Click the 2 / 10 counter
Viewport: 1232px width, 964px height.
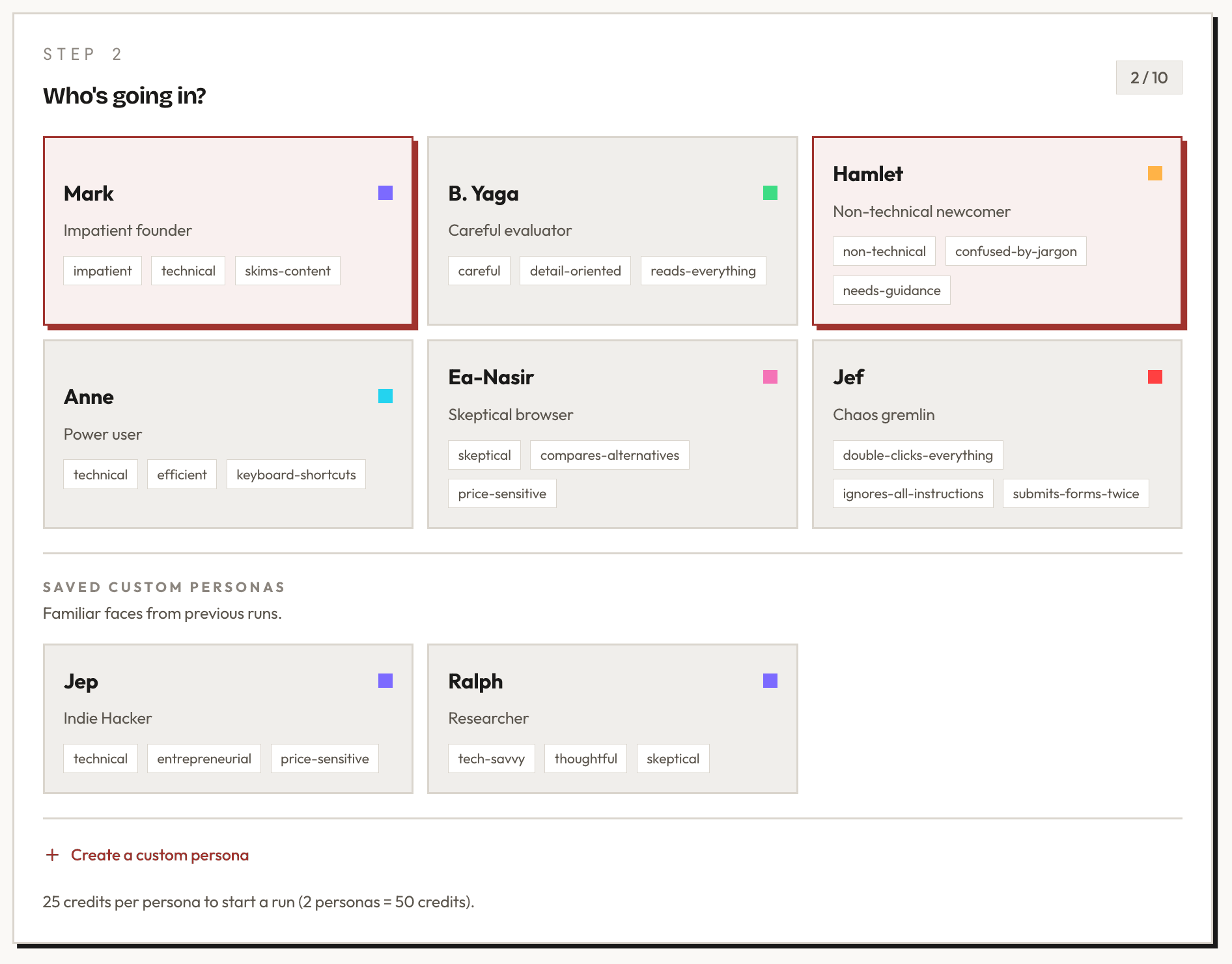[1148, 77]
